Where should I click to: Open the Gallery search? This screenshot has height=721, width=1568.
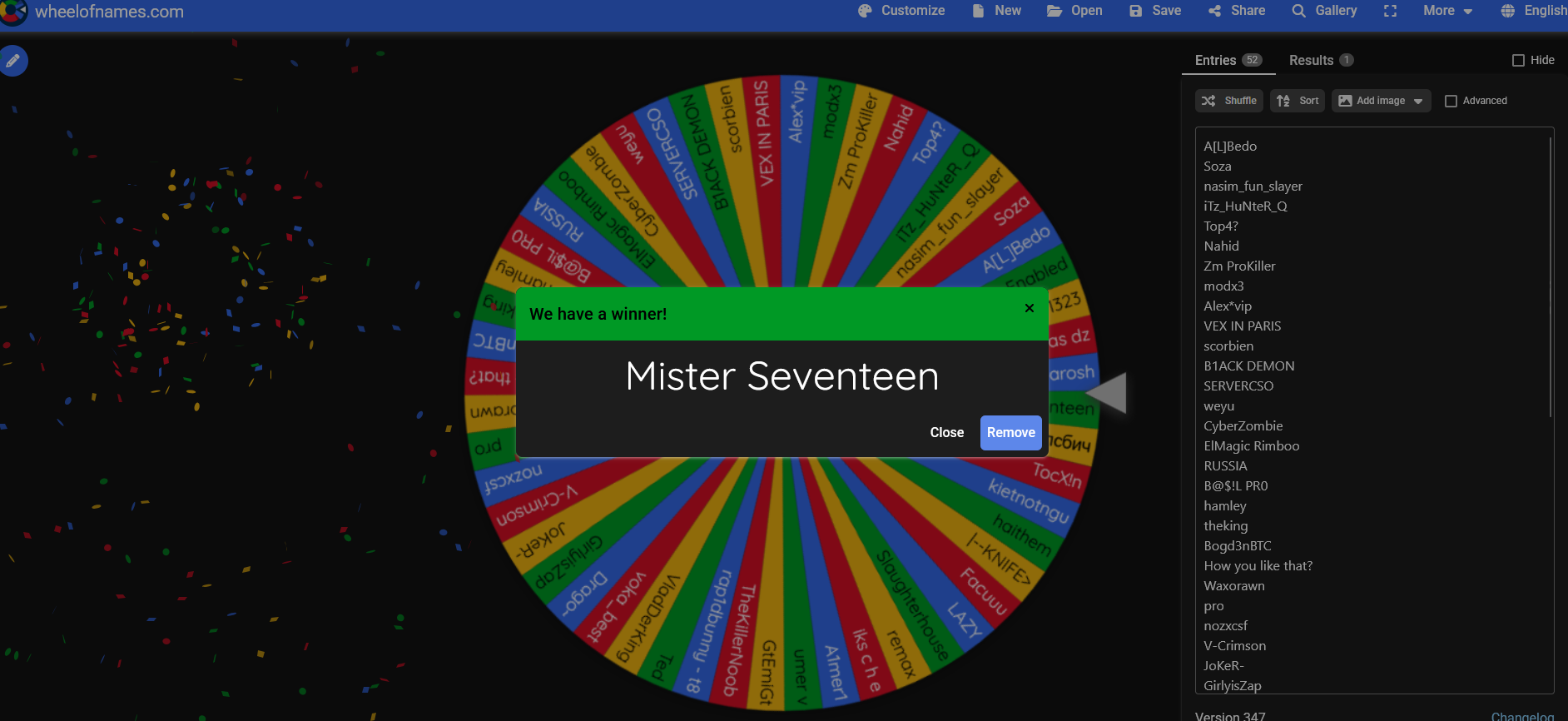coord(1324,11)
